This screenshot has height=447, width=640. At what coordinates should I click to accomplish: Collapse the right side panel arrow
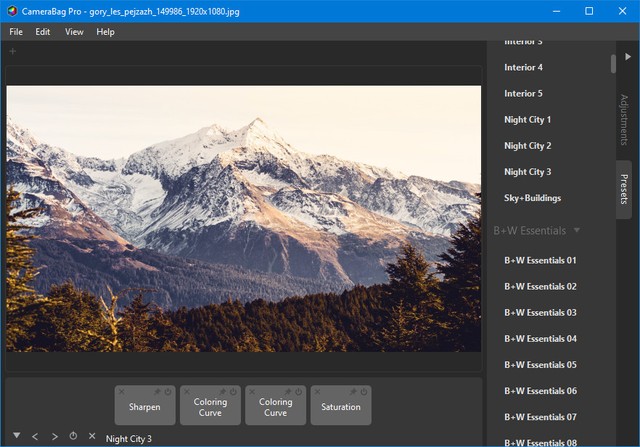(628, 57)
